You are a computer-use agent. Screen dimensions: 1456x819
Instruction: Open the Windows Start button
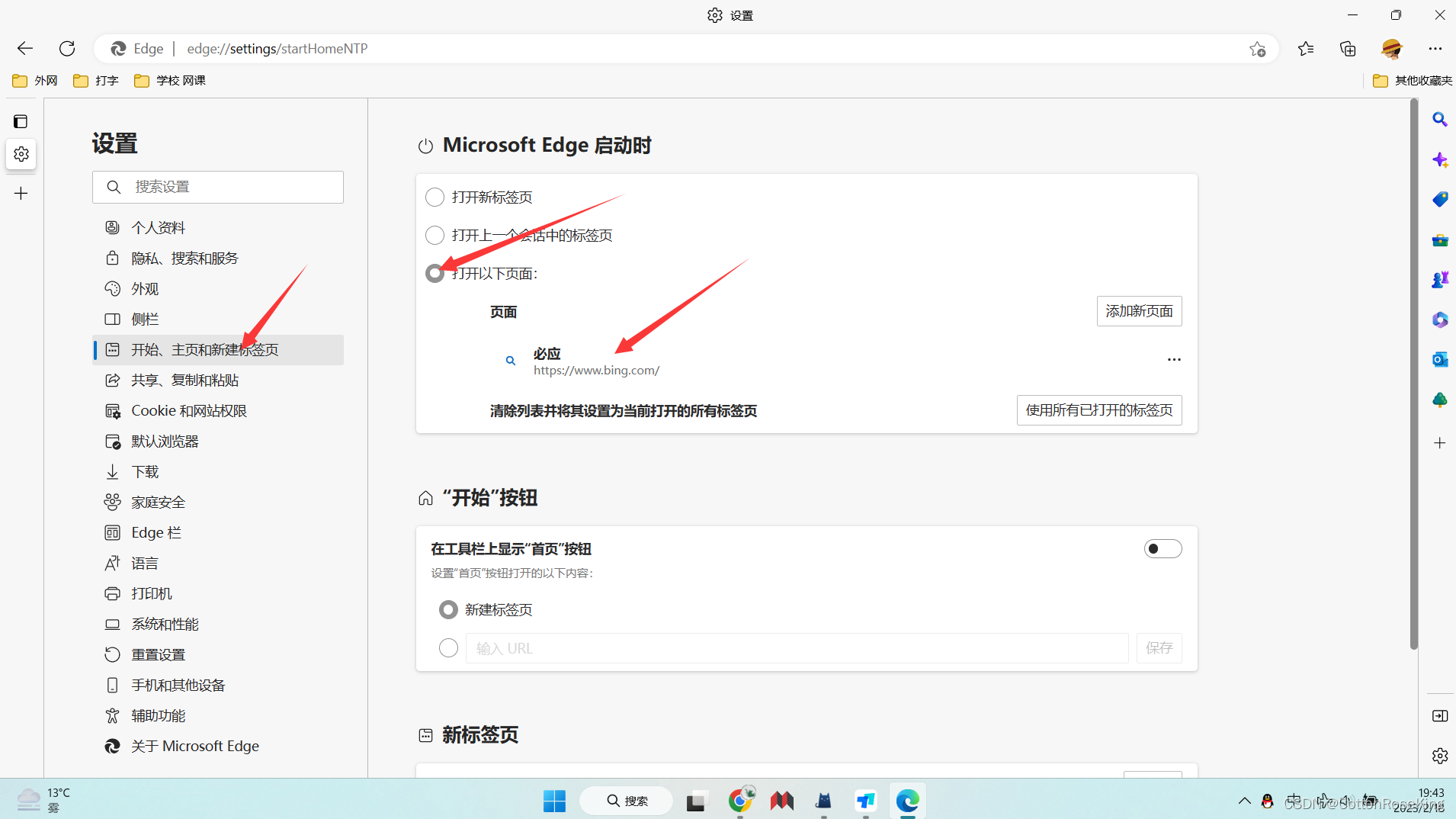(554, 801)
